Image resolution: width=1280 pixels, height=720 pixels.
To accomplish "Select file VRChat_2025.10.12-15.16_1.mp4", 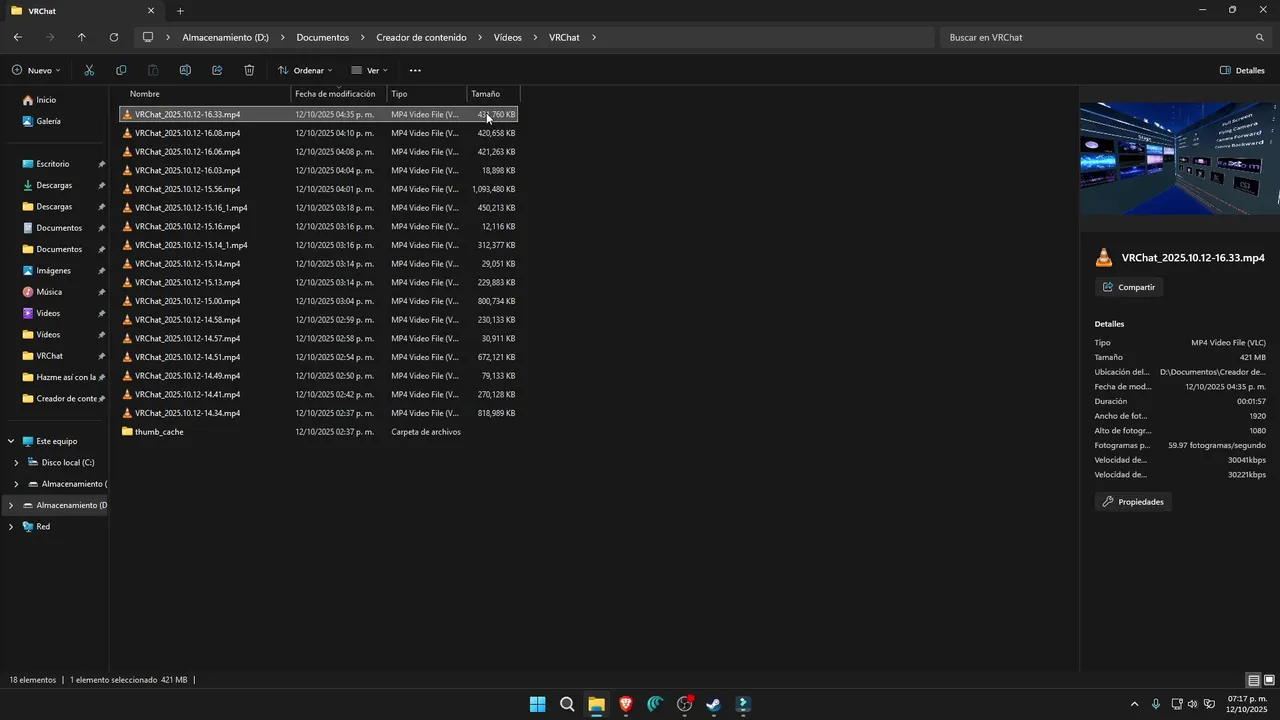I will pos(318,208).
